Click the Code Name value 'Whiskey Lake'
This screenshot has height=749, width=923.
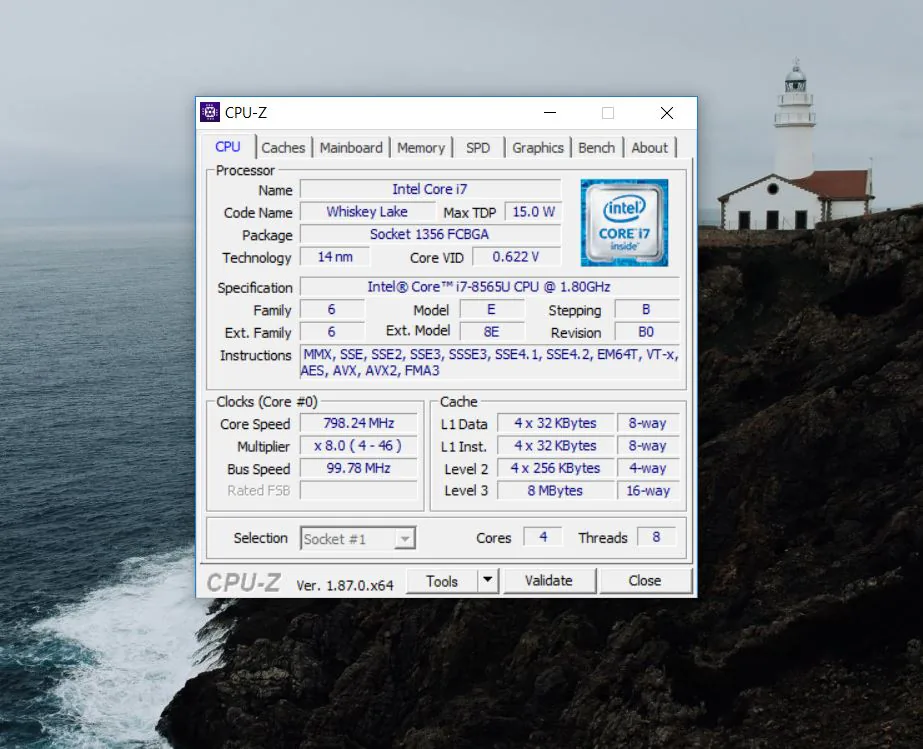[x=367, y=212]
